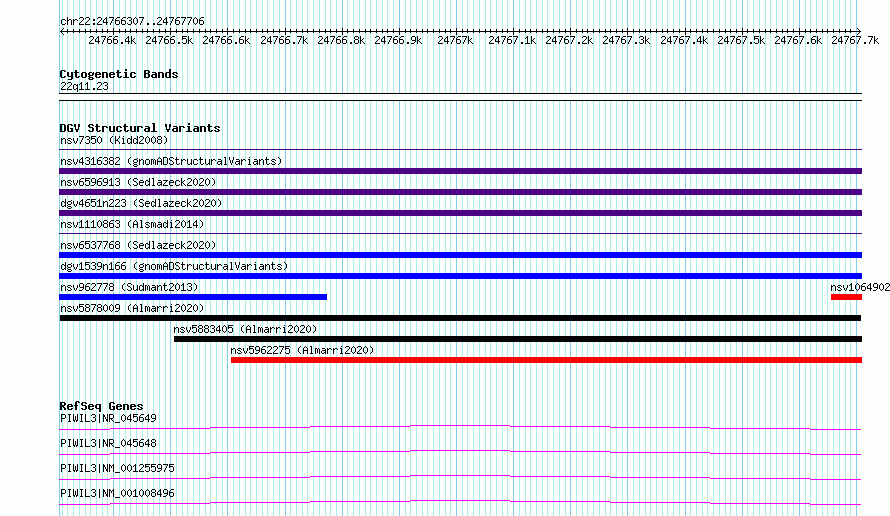Click the 24766.8k ruler tick label

[x=341, y=40]
